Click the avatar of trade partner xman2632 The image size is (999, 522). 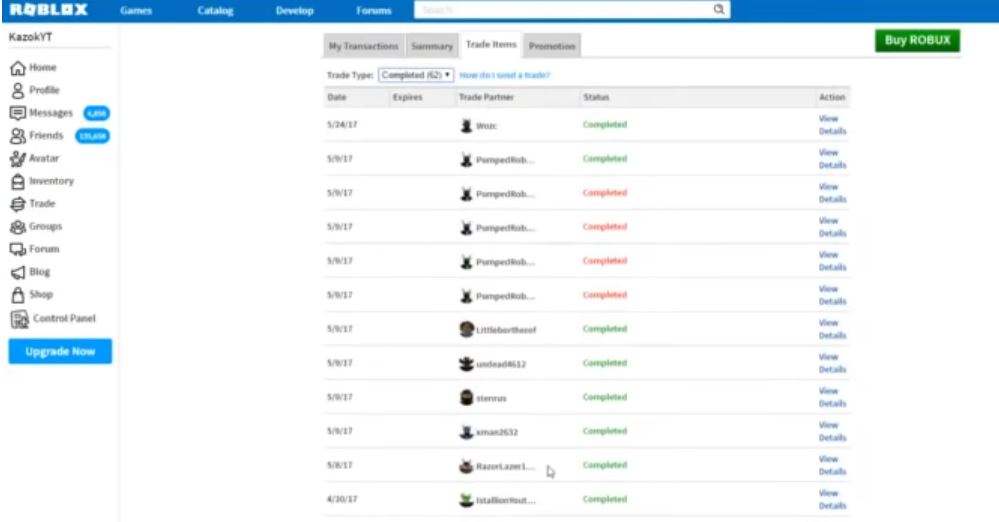tap(466, 431)
